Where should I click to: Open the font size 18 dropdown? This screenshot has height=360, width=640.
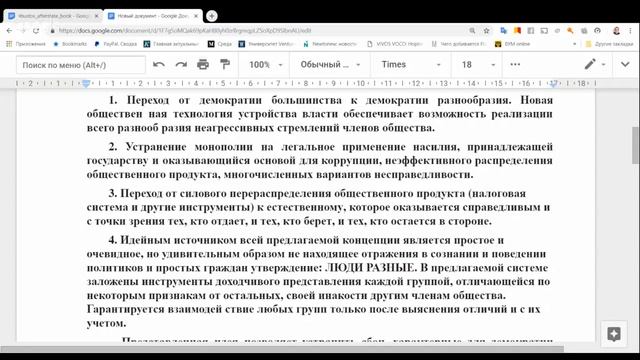click(x=478, y=65)
